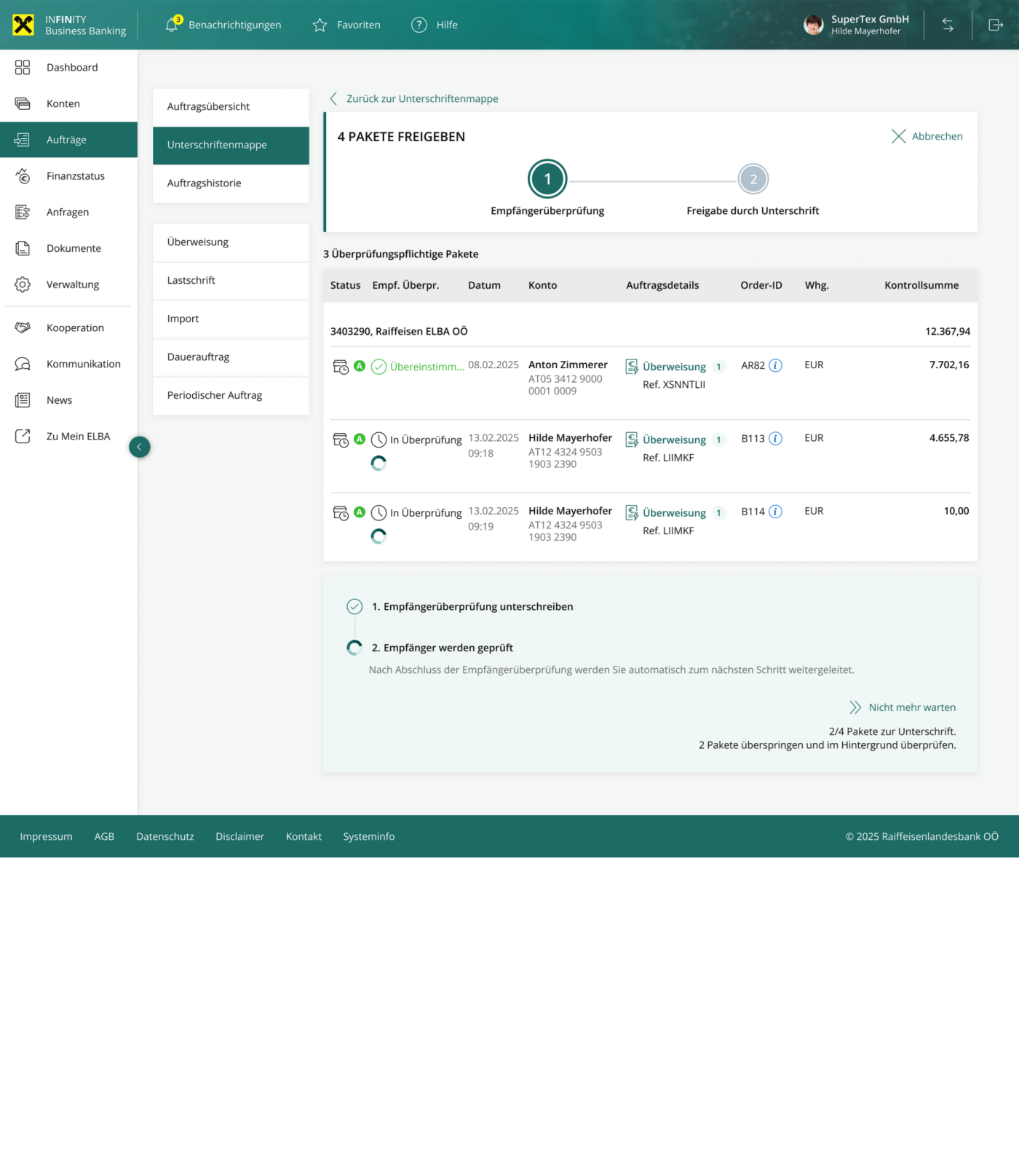The width and height of the screenshot is (1019, 1176).
Task: Click the logout icon in header
Action: 996,25
